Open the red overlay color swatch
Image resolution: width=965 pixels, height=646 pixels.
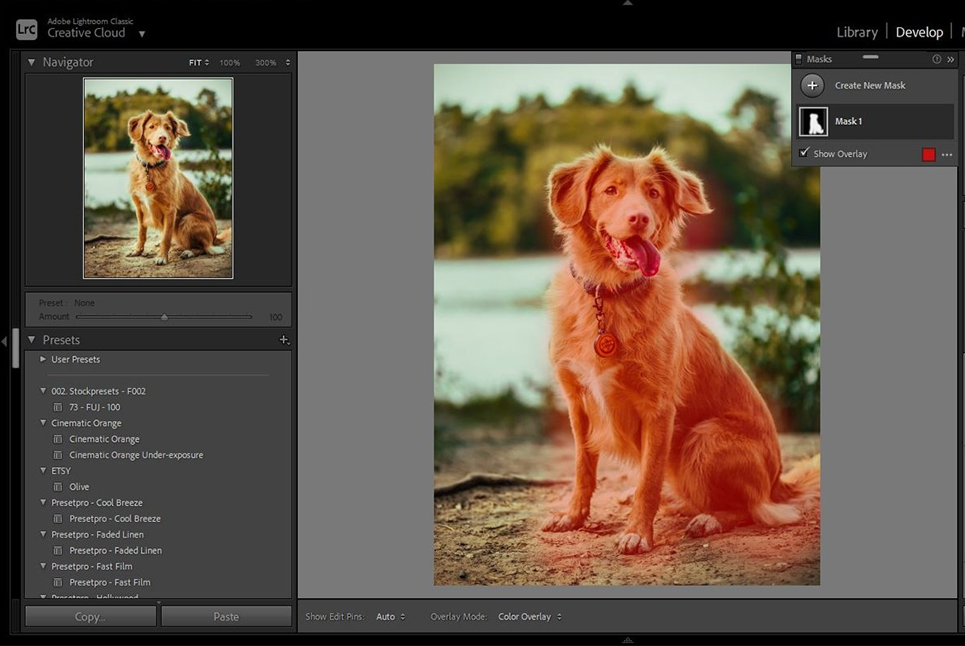coord(929,154)
